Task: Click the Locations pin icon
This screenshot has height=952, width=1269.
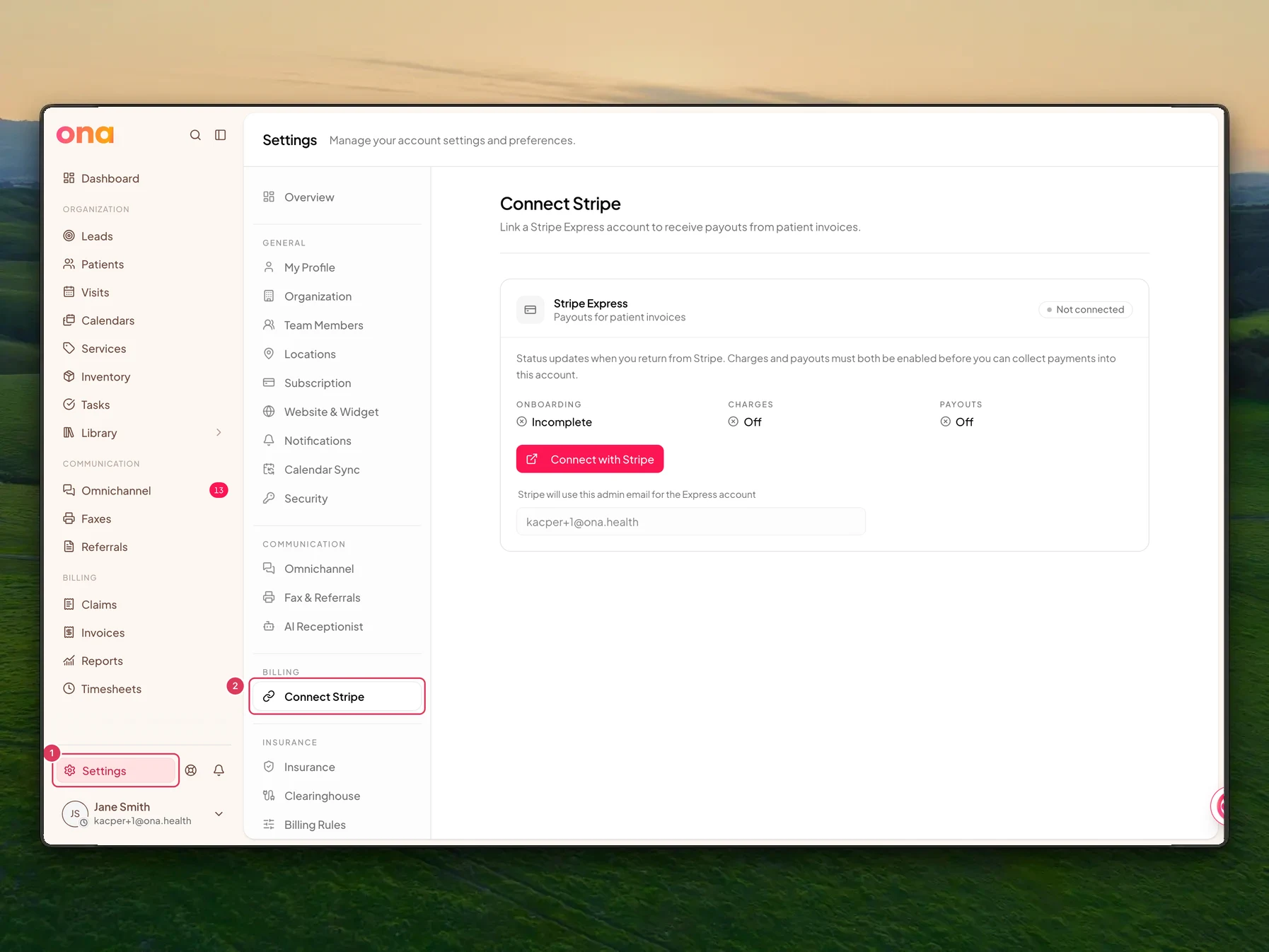Action: (x=269, y=354)
